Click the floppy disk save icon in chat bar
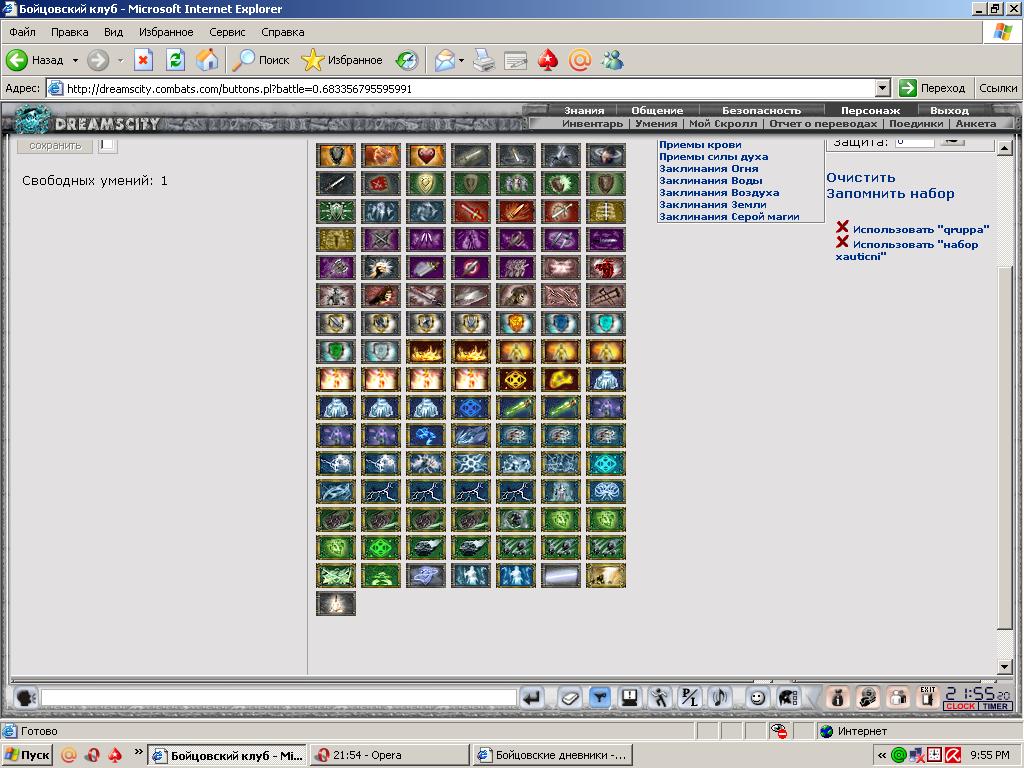The width and height of the screenshot is (1024, 768). coord(630,697)
